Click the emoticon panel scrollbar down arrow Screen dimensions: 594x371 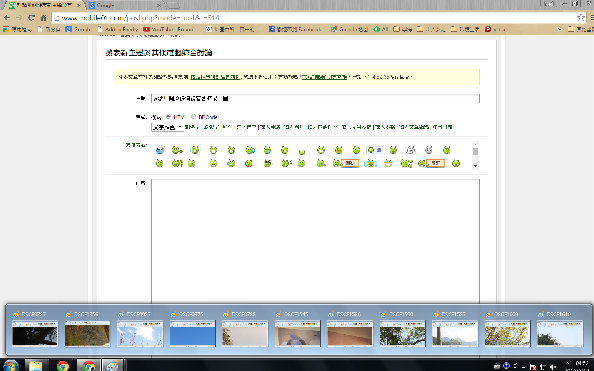click(x=475, y=166)
